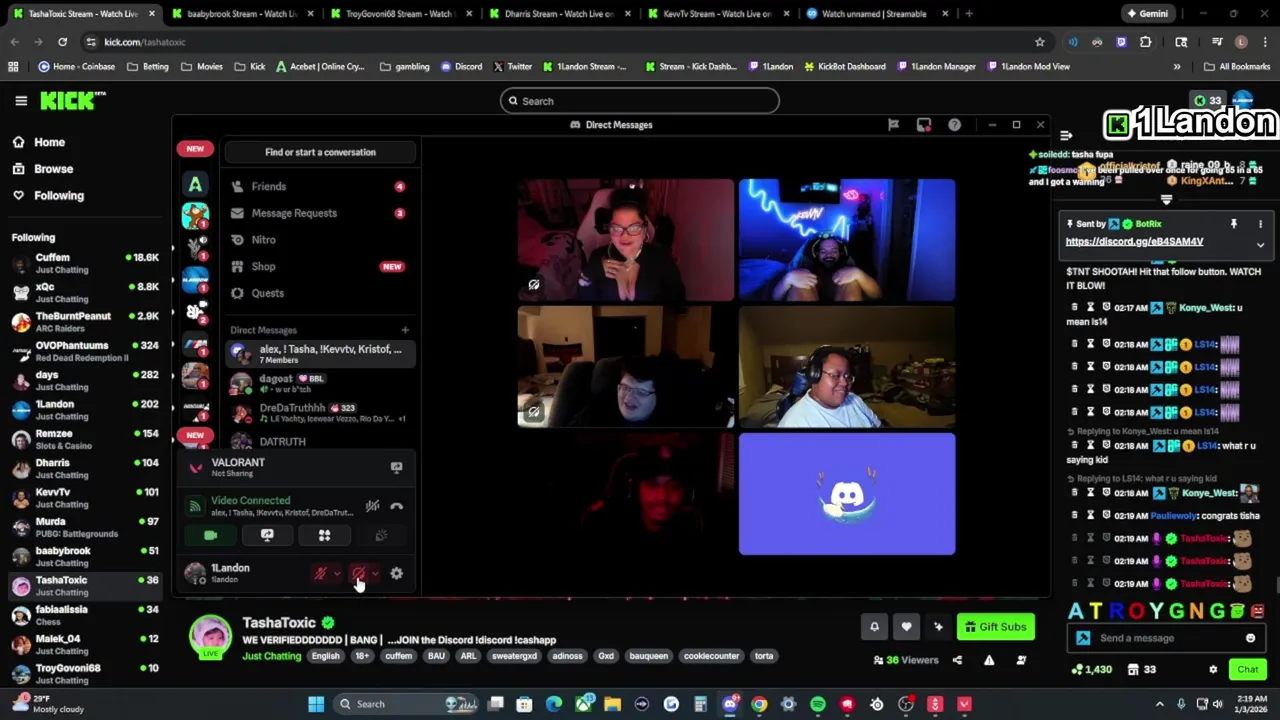The height and width of the screenshot is (720, 1280).
Task: Click Send a message chat input
Action: [x=1165, y=638]
